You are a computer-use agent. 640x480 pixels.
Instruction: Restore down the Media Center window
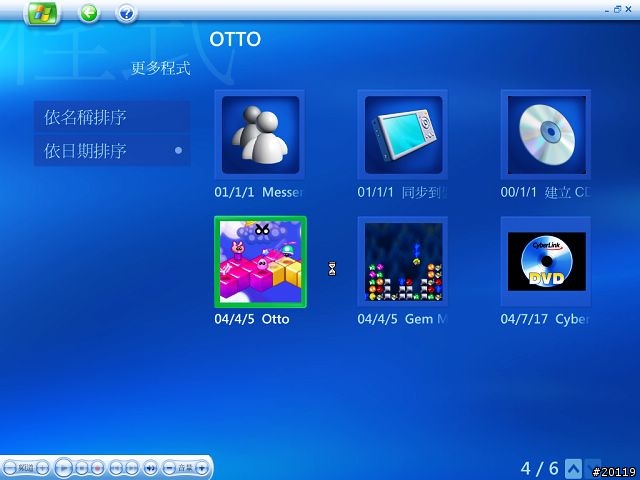coord(618,9)
